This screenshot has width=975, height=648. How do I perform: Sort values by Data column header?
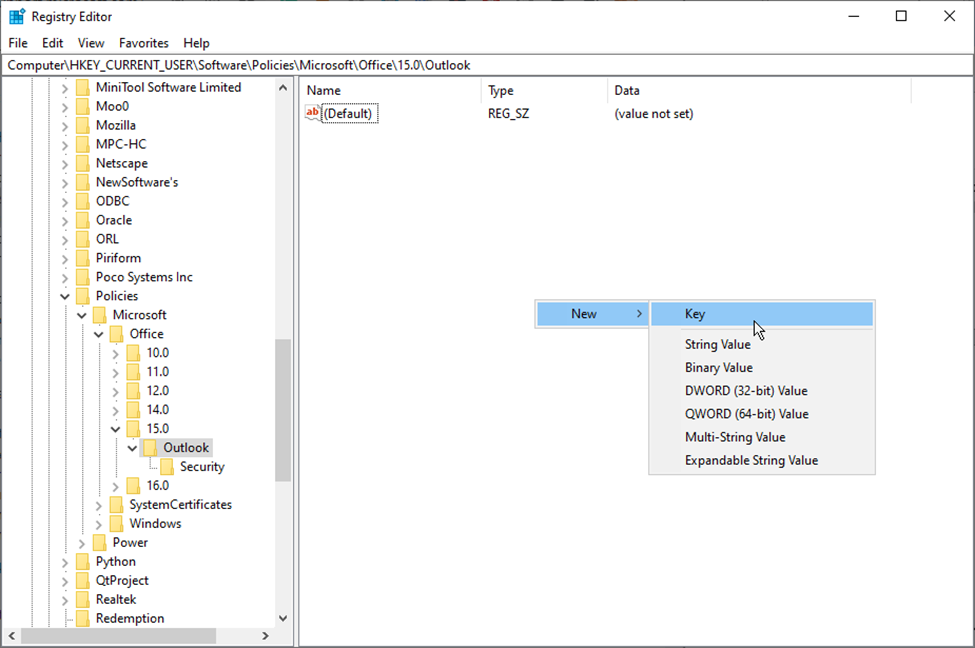[x=759, y=90]
